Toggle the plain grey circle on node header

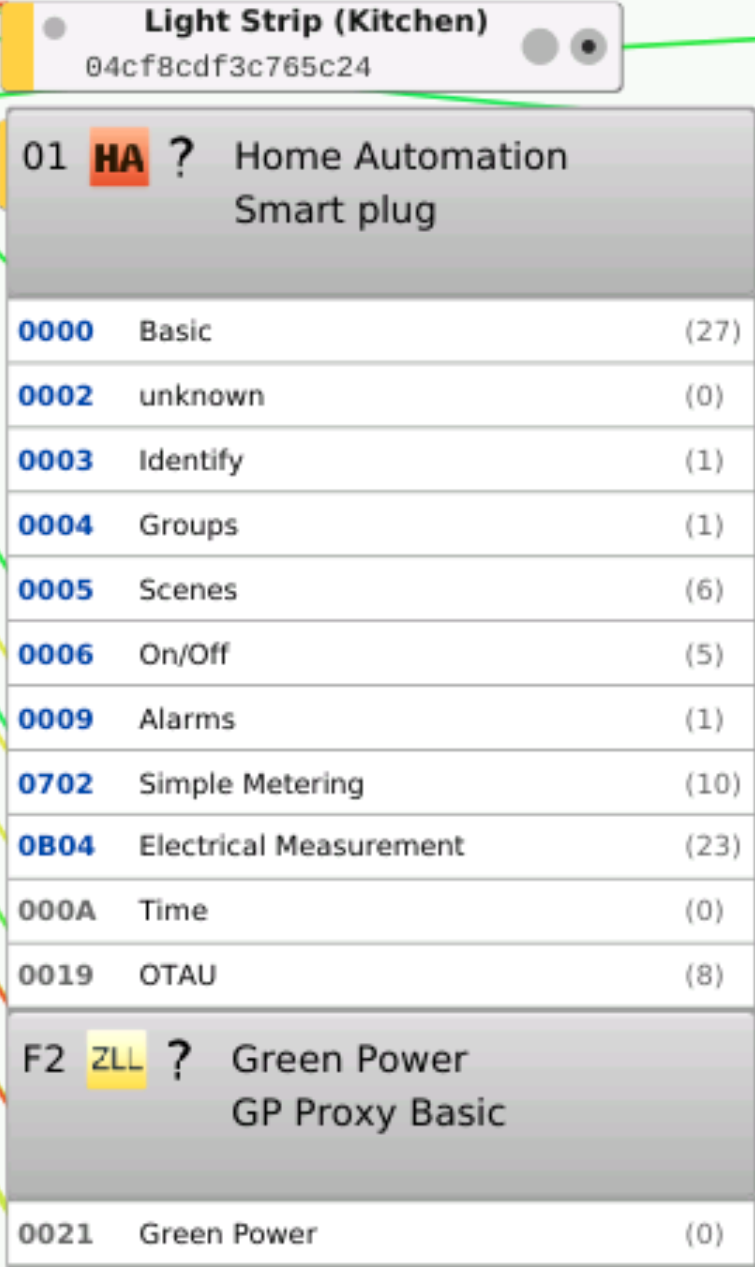coord(540,46)
